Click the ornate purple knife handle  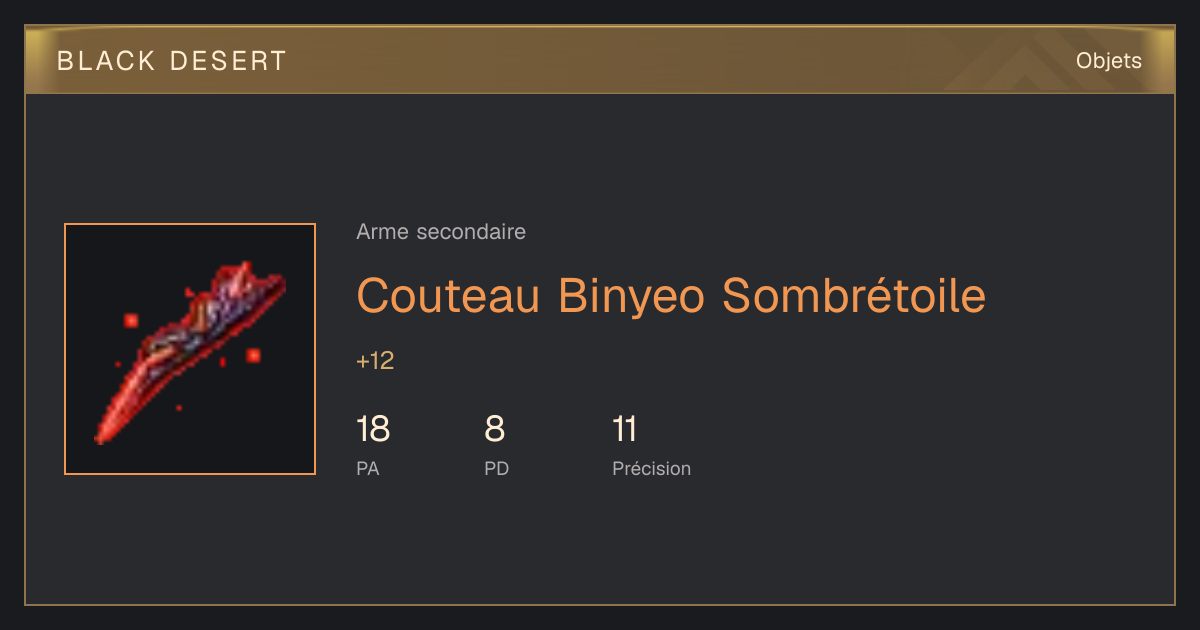(230, 305)
